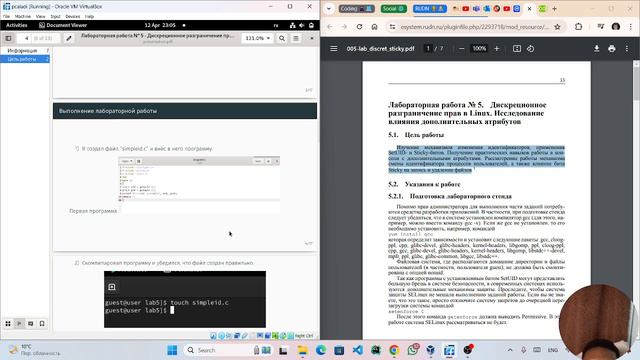Open the PDF viewer more actions menu
This screenshot has height=360, width=640.
(627, 49)
